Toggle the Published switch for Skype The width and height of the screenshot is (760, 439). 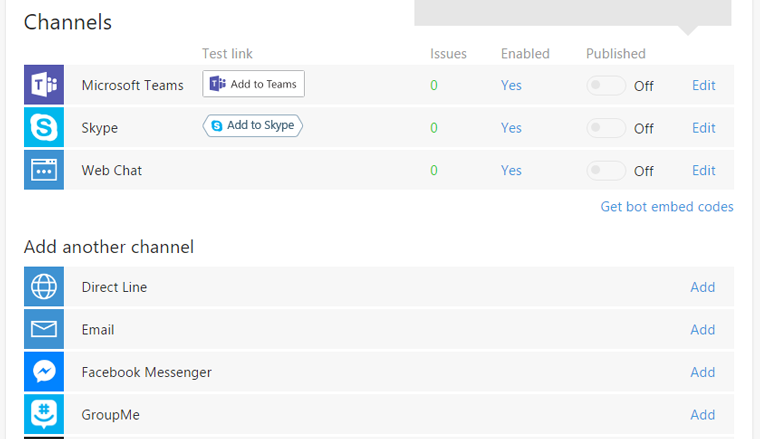(x=606, y=128)
